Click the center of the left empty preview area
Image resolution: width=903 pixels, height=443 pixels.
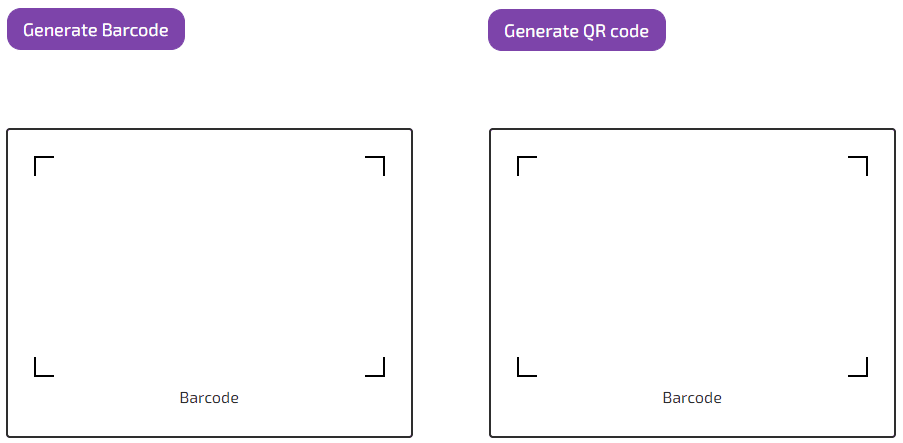[x=209, y=266]
